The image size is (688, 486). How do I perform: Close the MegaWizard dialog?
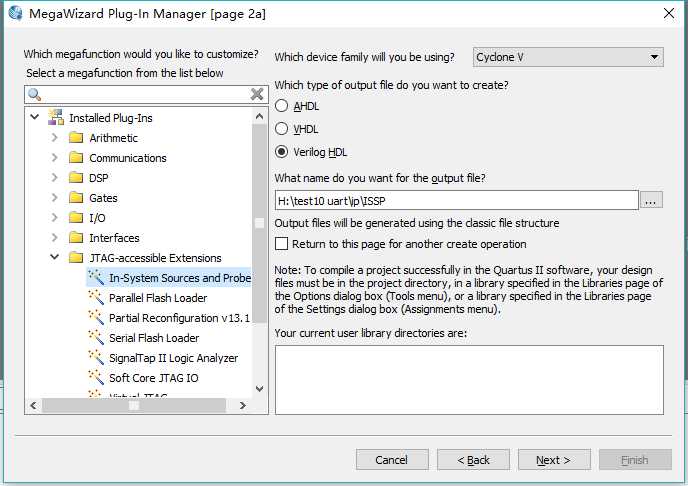[x=669, y=13]
